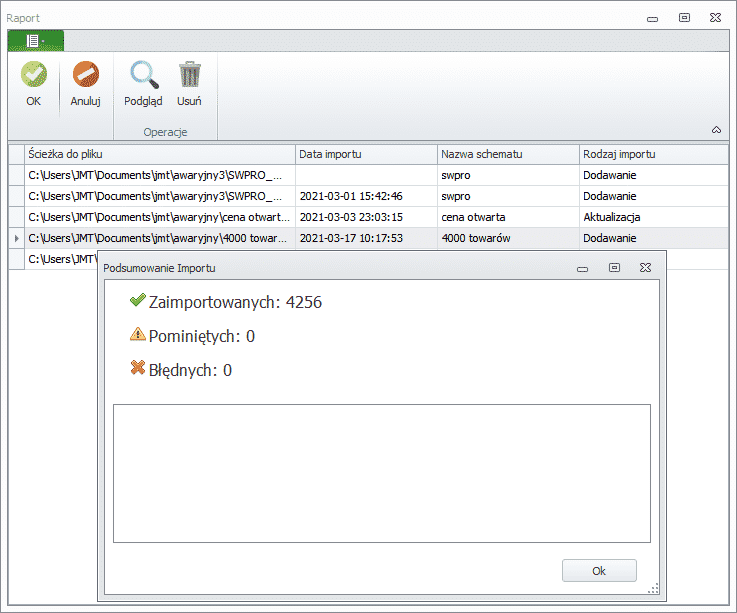
Task: Maximize the Raport window
Action: [x=684, y=17]
